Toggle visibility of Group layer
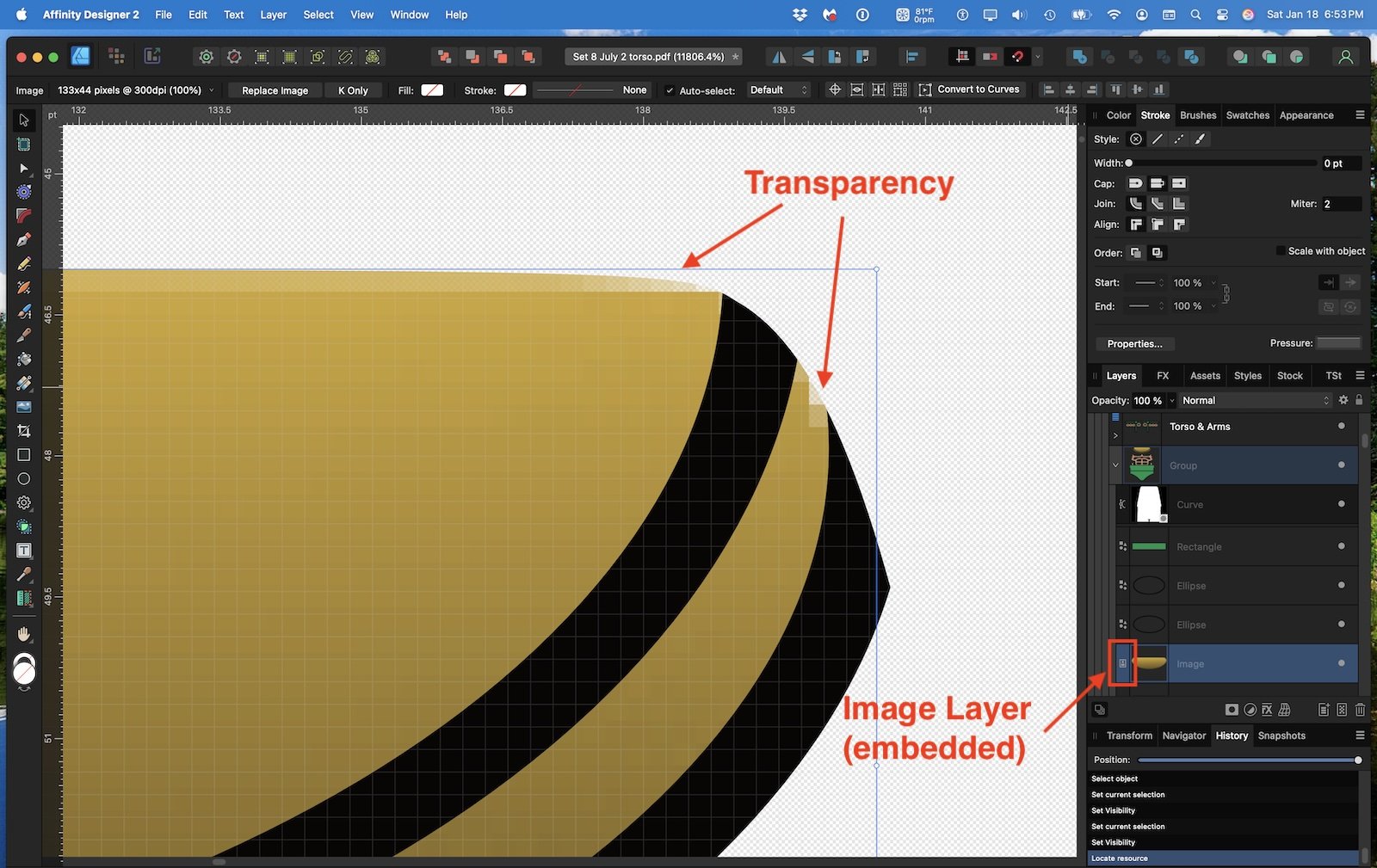 1341,465
